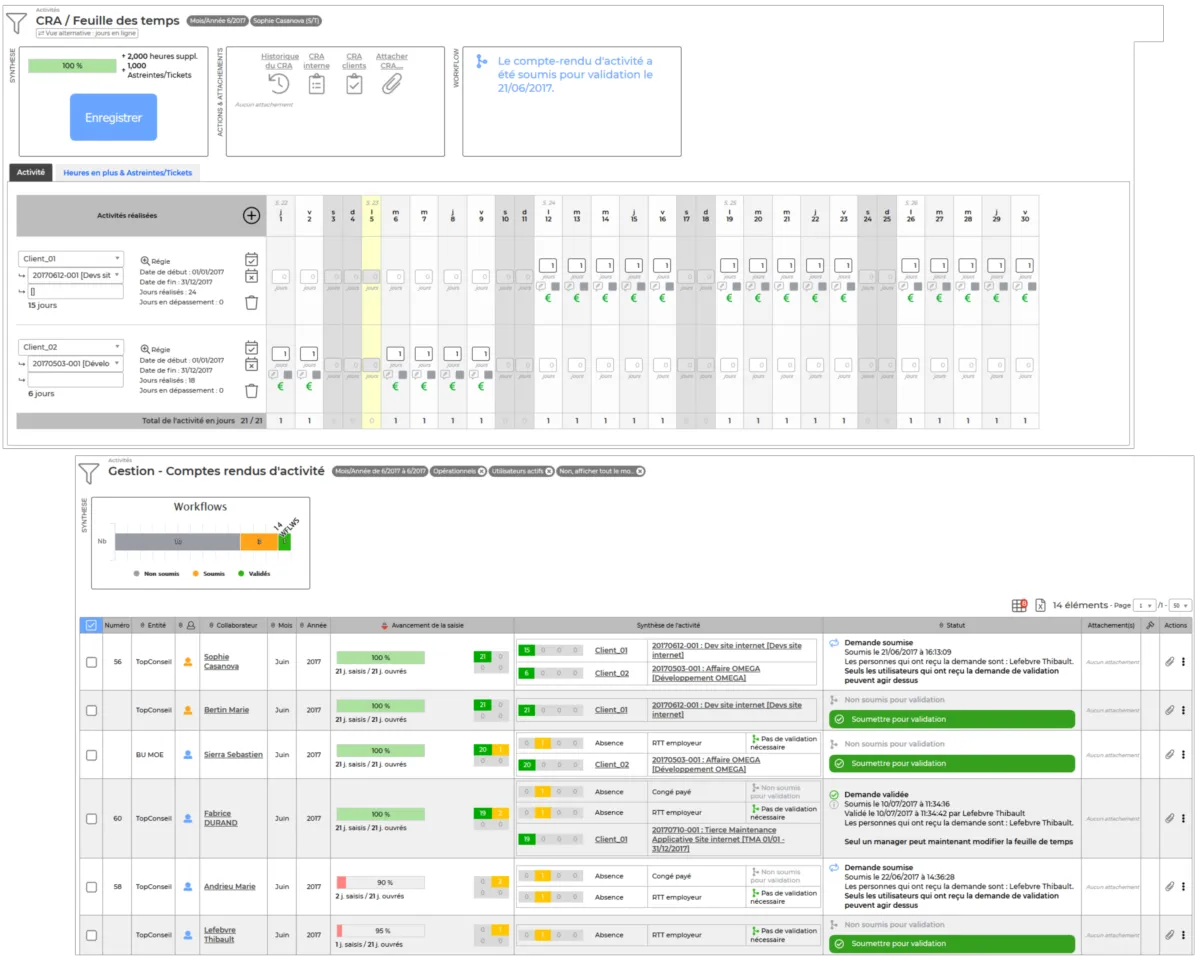Click the pin icon in the table header
This screenshot has width=1200, height=962.
pos(1150,625)
